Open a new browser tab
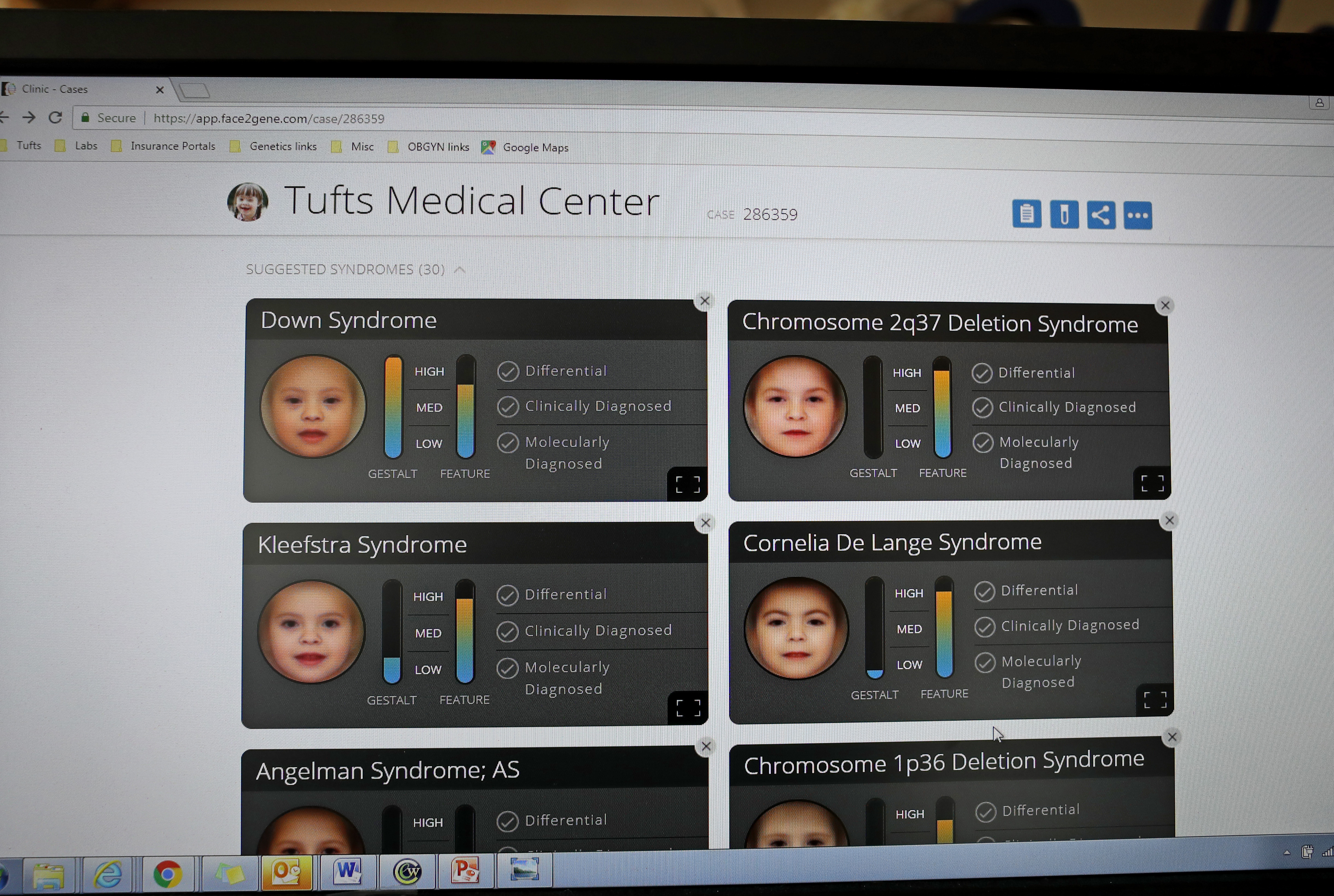This screenshot has width=1334, height=896. pyautogui.click(x=194, y=91)
